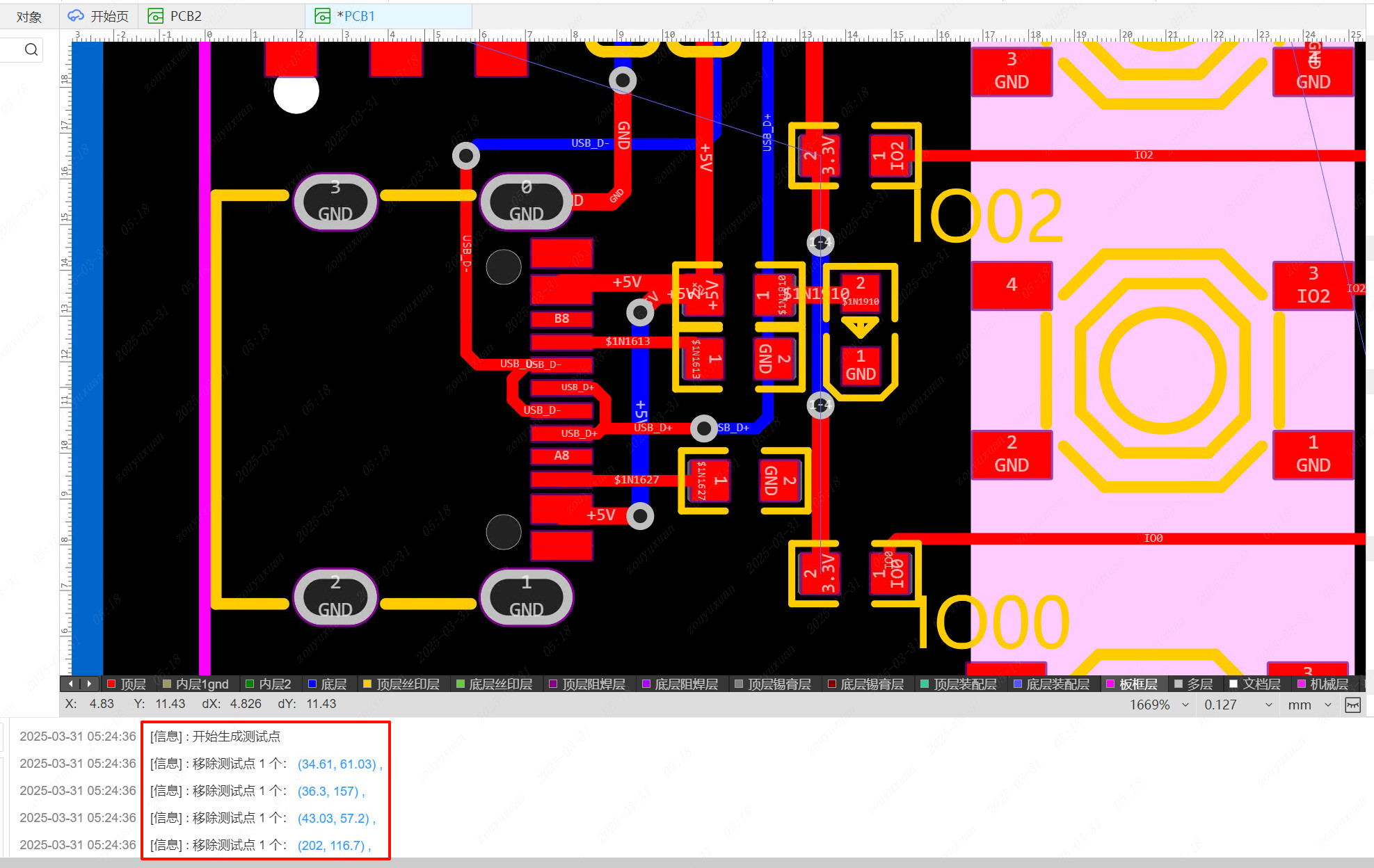Select the 底层 layer tab
This screenshot has height=868, width=1374.
pyautogui.click(x=333, y=684)
